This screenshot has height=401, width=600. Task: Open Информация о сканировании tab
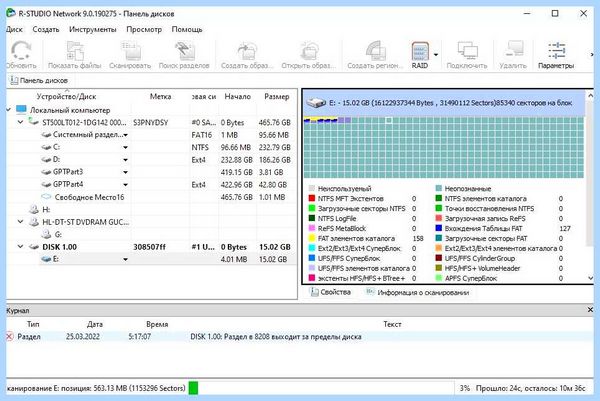pyautogui.click(x=417, y=292)
